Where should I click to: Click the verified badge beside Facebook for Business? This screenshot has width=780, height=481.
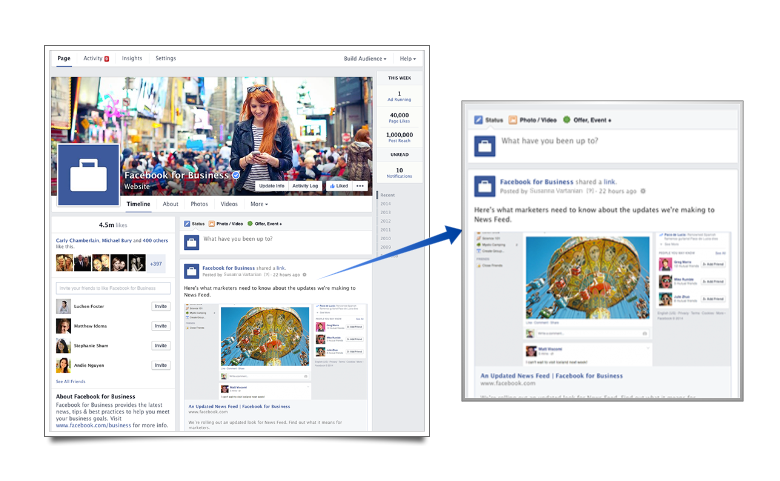(x=236, y=175)
